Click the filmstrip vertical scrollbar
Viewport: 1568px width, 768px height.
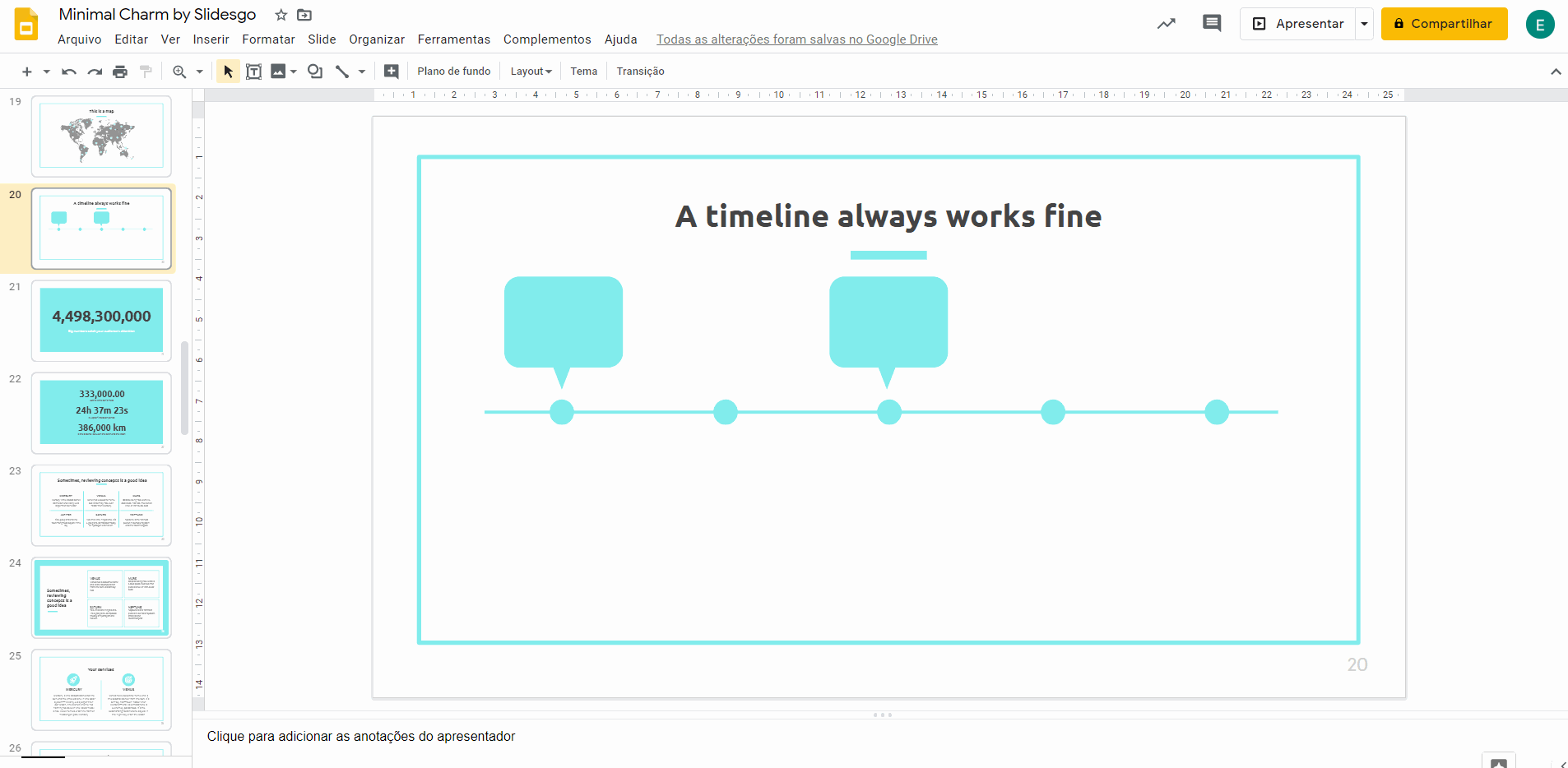185,388
